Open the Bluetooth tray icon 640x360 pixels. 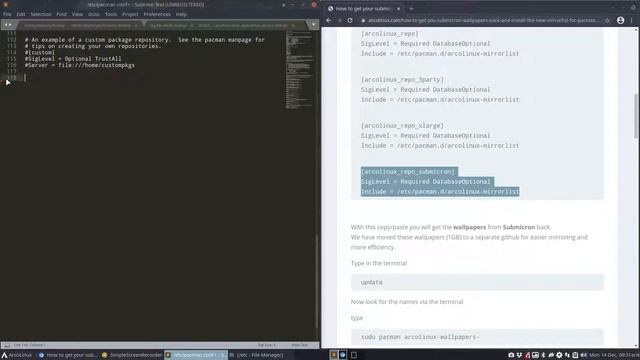(x=543, y=355)
